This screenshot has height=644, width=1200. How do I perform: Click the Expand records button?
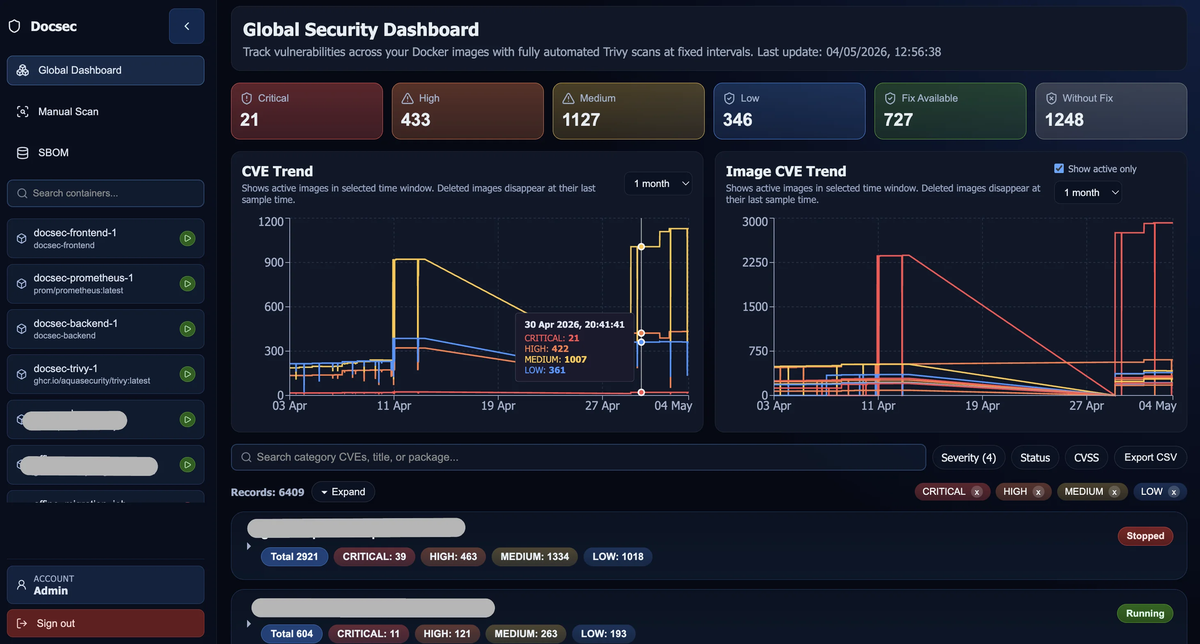(x=343, y=492)
